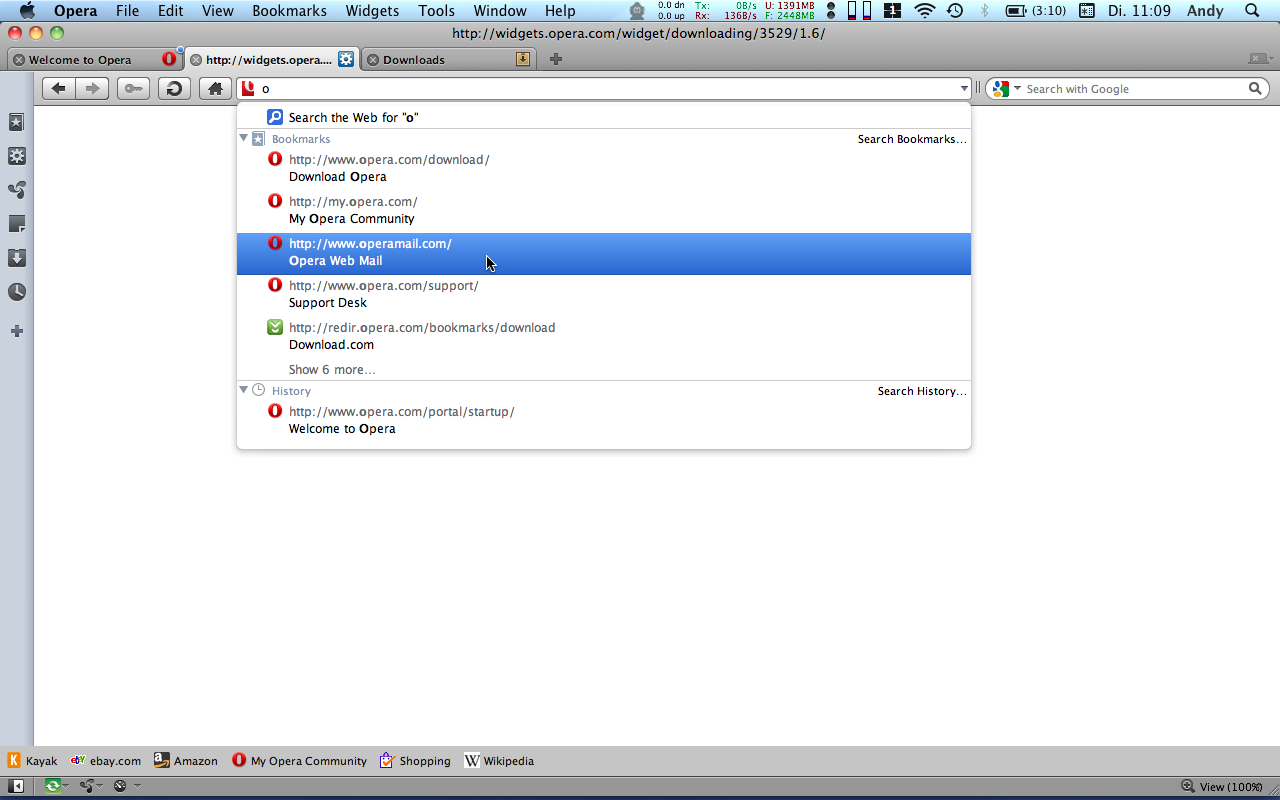Screen dimensions: 1280x800
Task: Open the Notes panel in sidebar
Action: (16, 224)
